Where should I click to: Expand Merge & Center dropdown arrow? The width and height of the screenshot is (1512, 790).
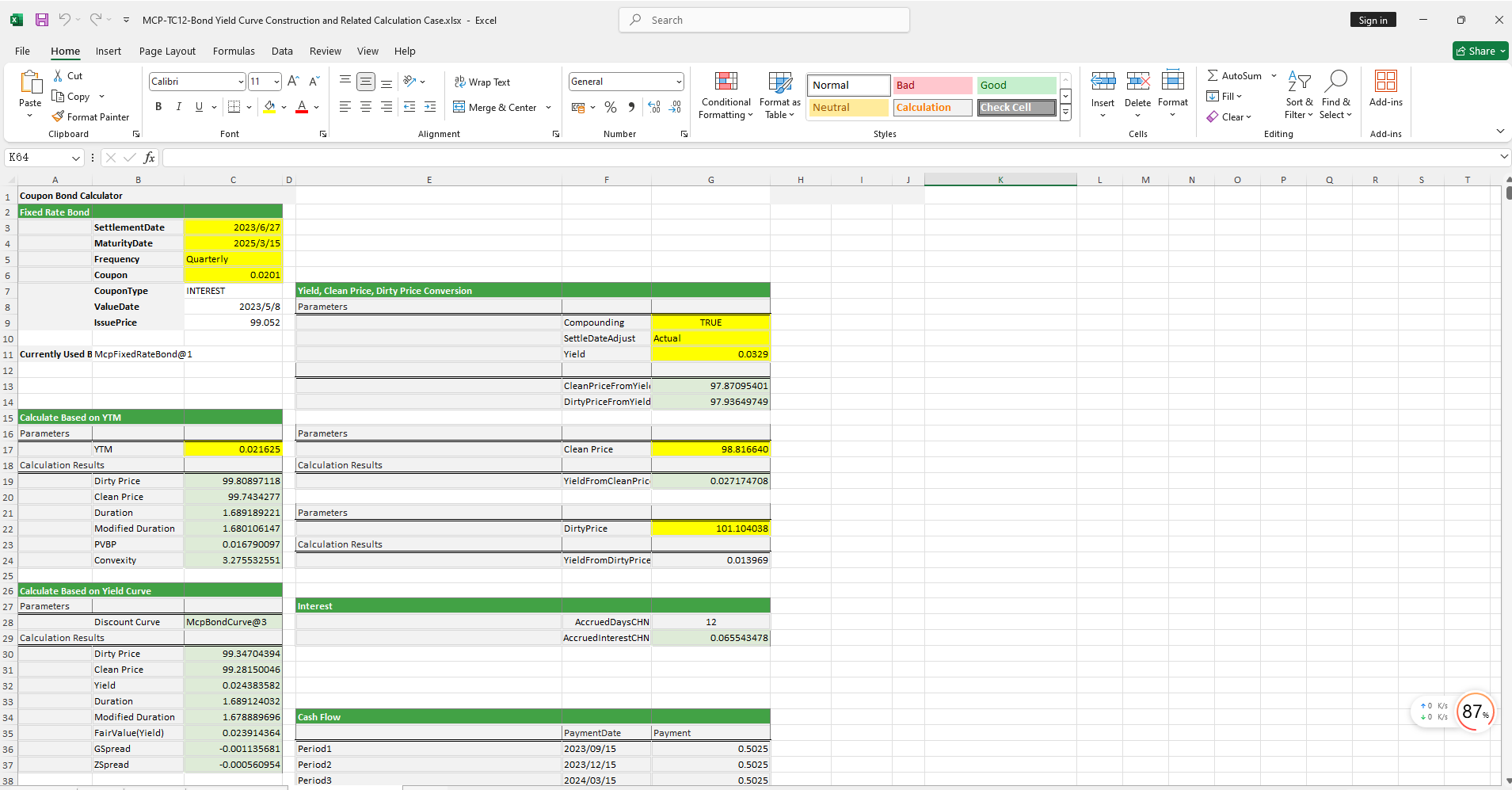pos(548,107)
